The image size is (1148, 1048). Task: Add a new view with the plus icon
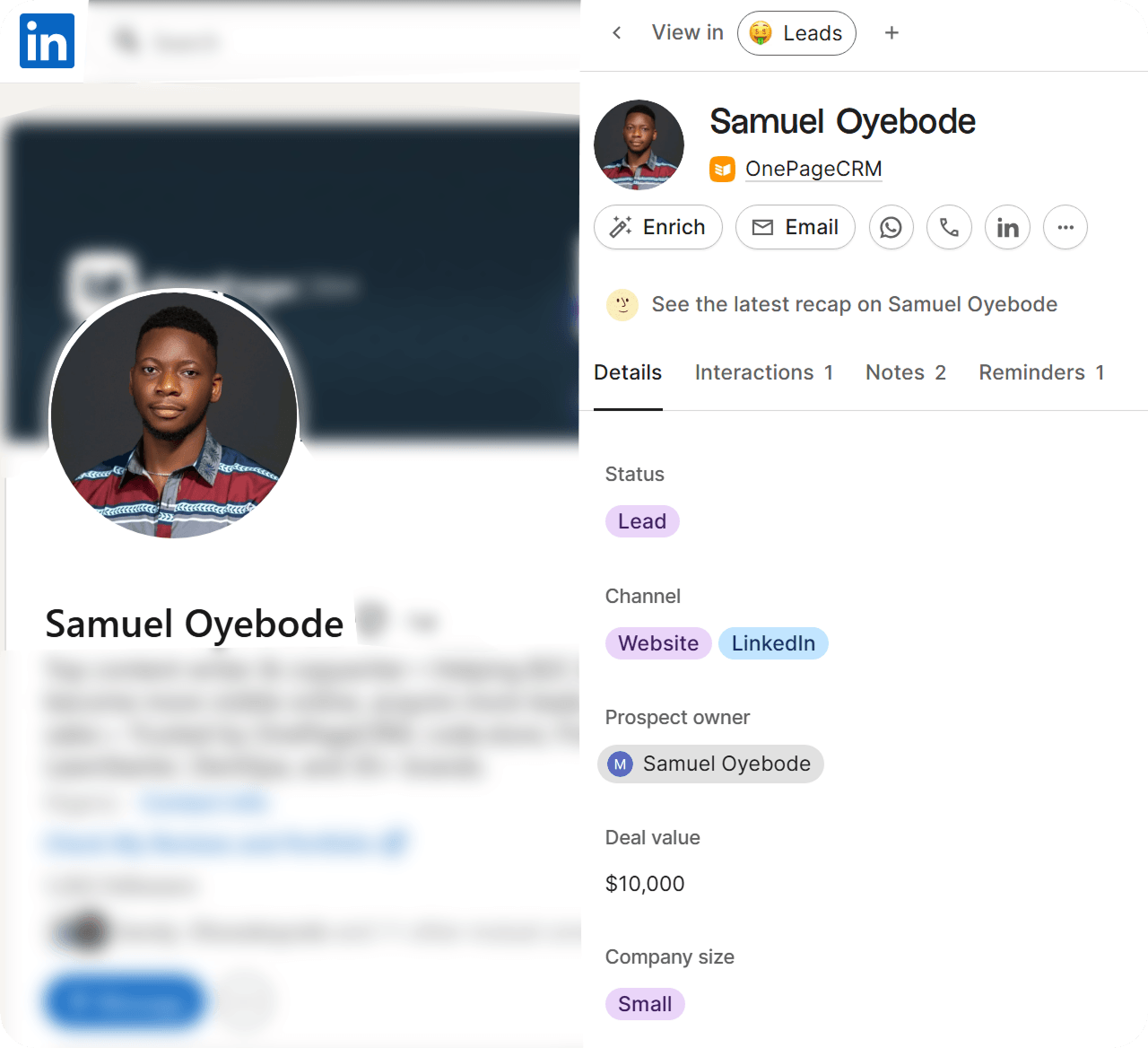(891, 33)
